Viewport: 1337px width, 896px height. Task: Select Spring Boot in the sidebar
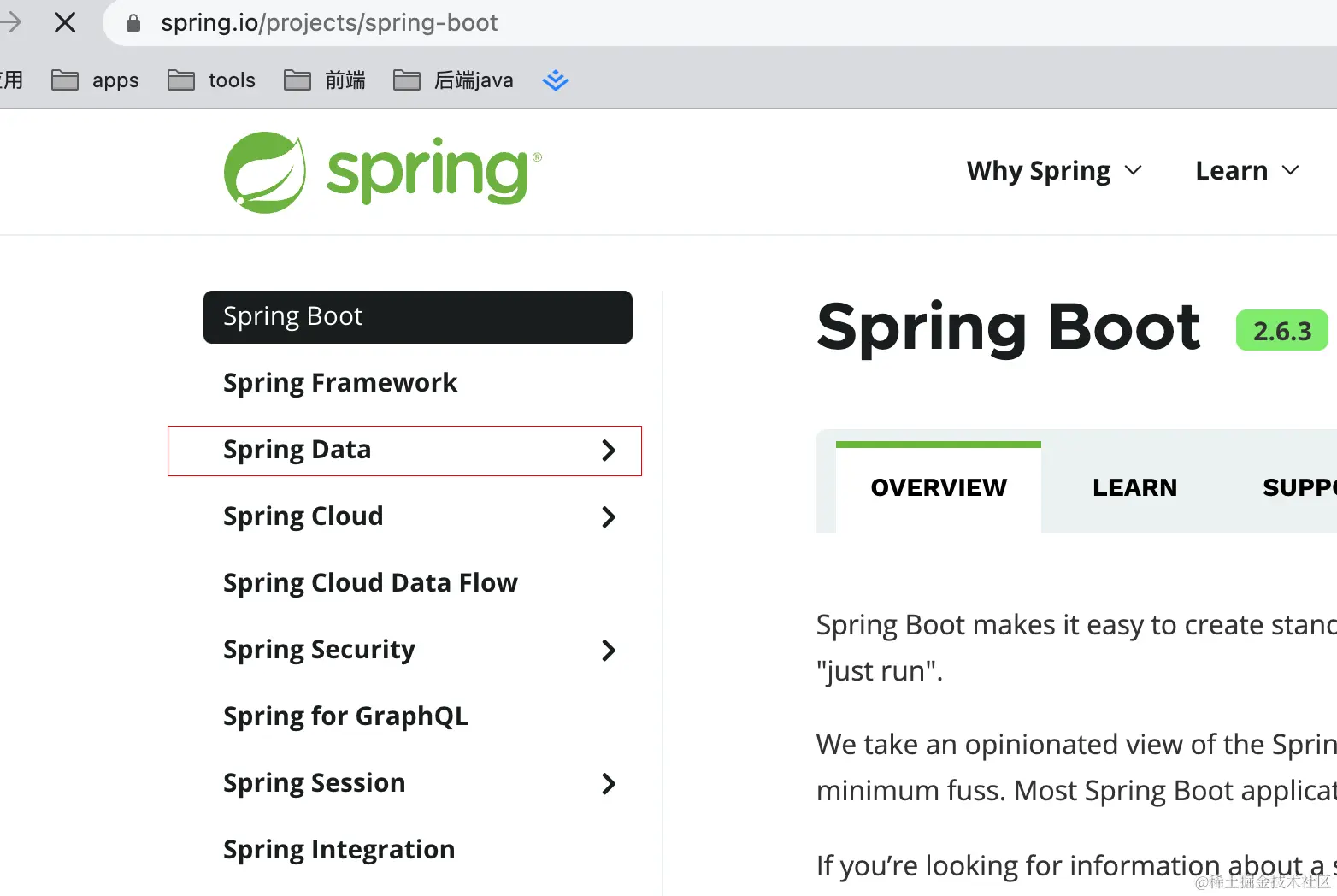coord(418,317)
